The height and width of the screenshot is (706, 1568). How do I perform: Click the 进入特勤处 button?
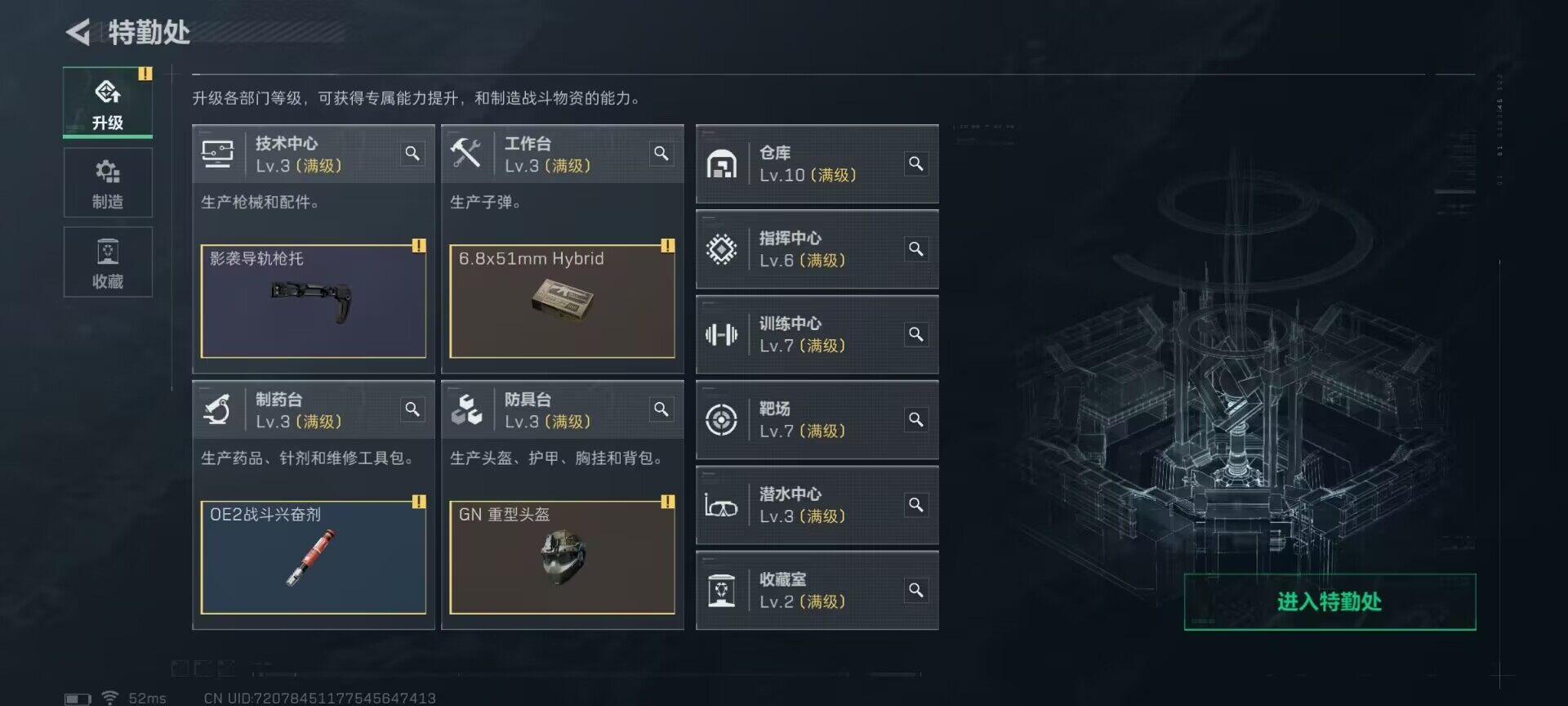coord(1330,602)
